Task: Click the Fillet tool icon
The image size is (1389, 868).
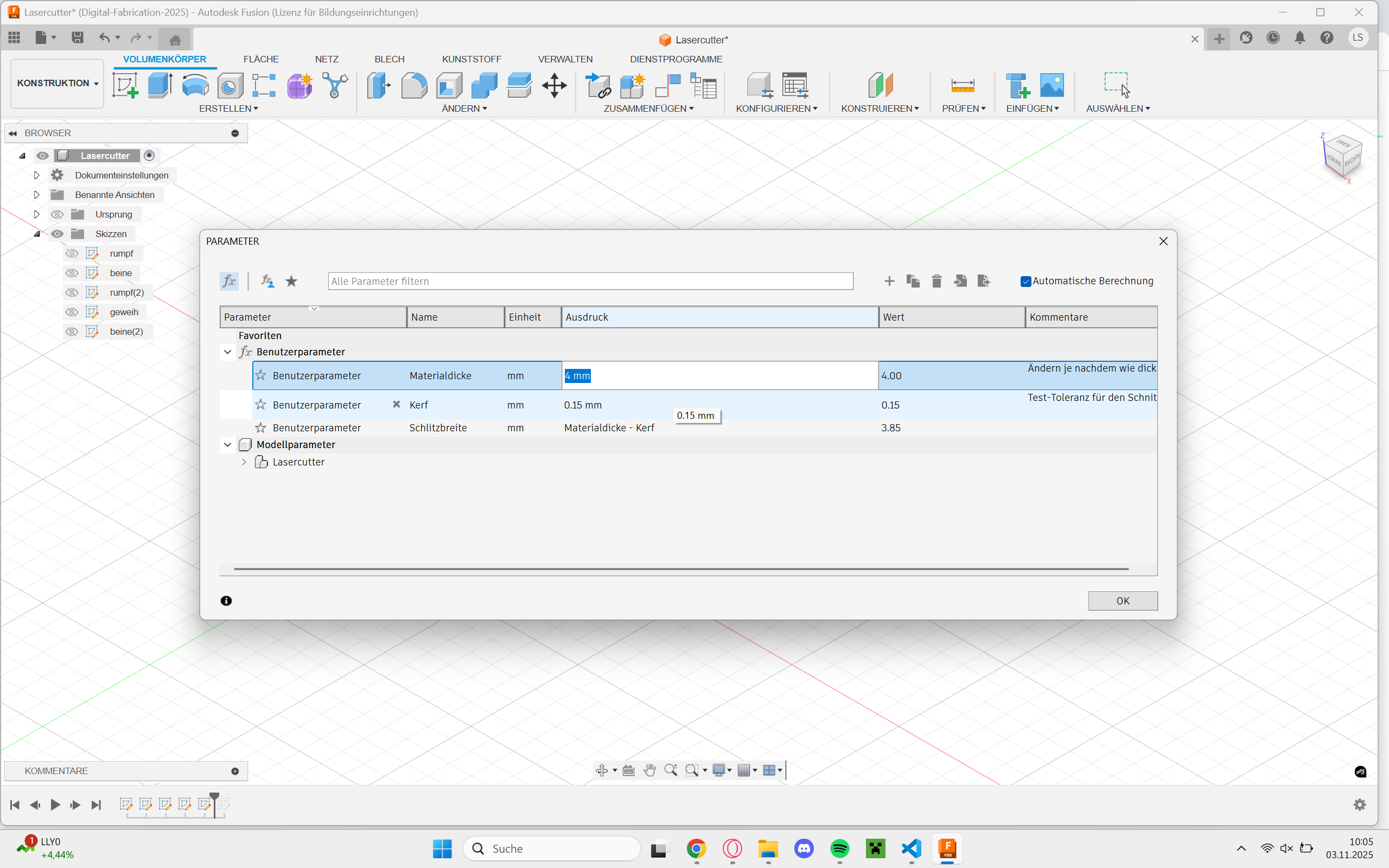Action: (x=414, y=86)
